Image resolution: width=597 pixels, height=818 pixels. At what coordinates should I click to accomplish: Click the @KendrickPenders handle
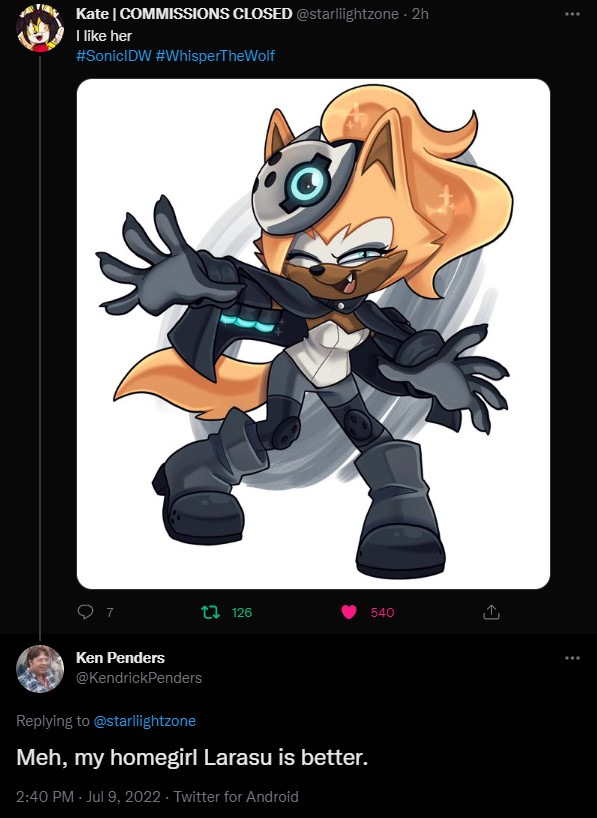coord(139,678)
